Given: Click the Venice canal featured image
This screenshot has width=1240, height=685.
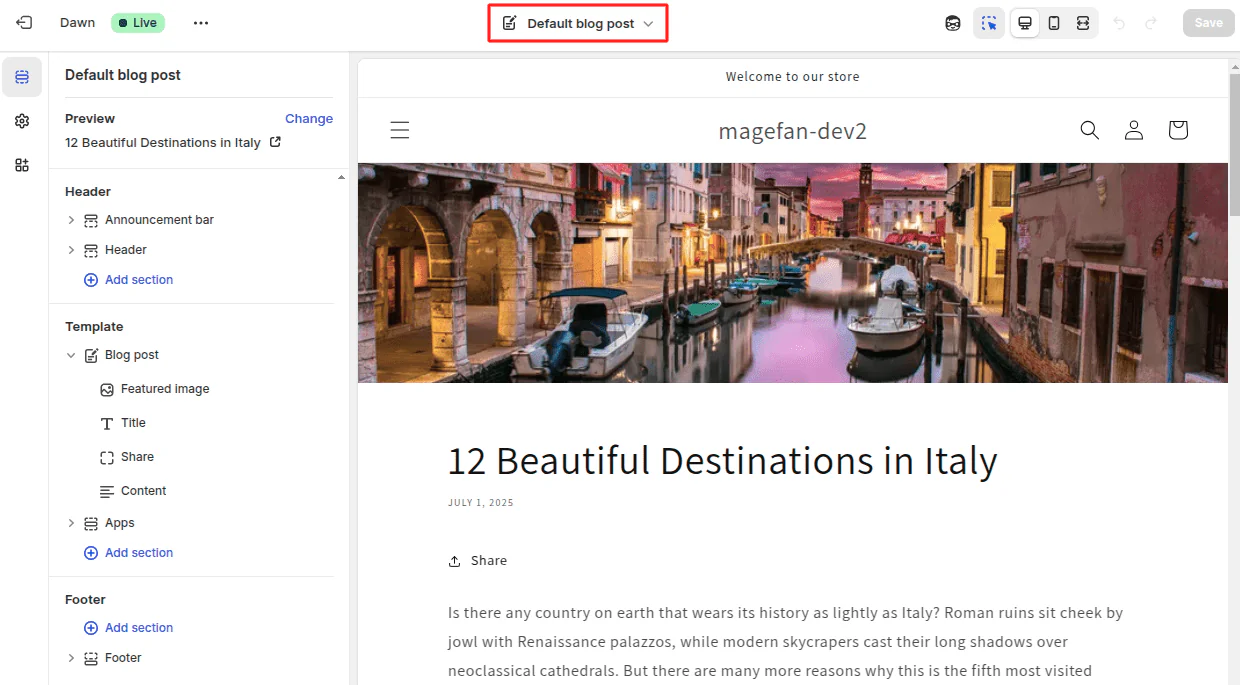Looking at the screenshot, I should pyautogui.click(x=793, y=273).
